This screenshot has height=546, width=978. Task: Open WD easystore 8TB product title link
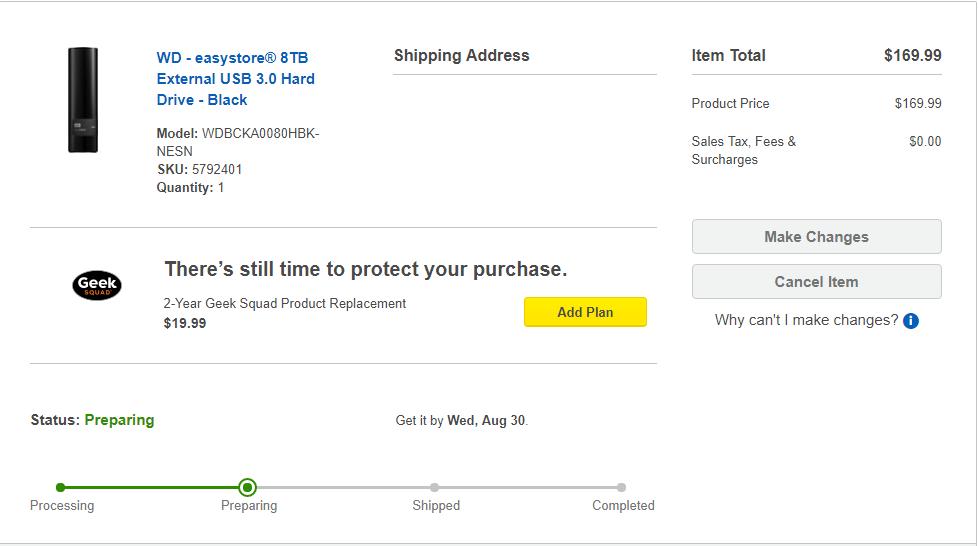[x=235, y=79]
